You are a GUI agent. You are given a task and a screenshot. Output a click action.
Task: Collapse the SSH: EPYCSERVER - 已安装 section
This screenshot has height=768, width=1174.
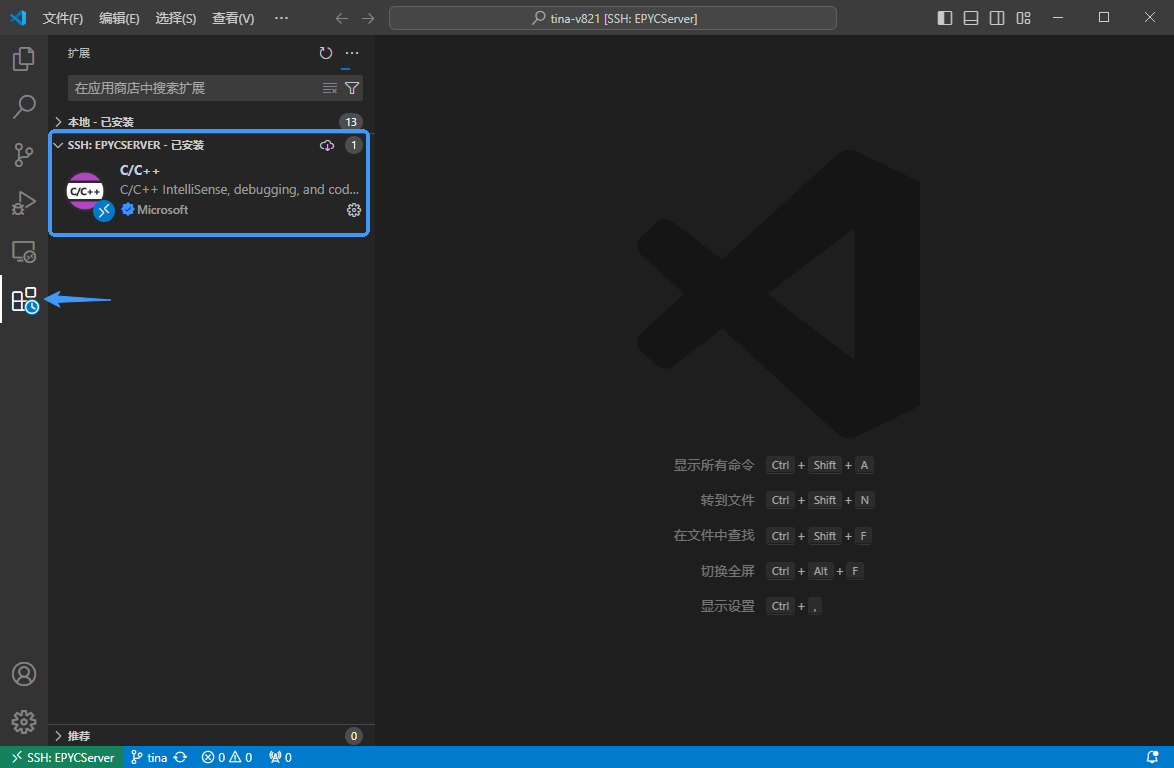(135, 145)
